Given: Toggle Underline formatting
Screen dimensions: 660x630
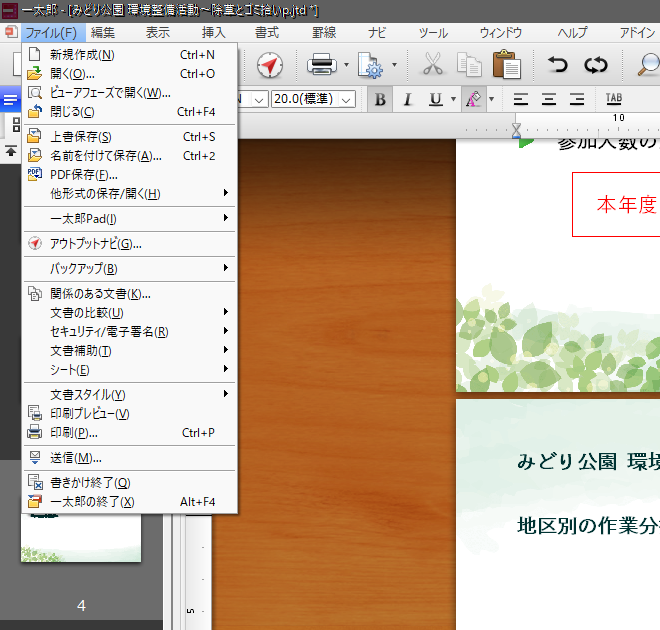Looking at the screenshot, I should [436, 99].
